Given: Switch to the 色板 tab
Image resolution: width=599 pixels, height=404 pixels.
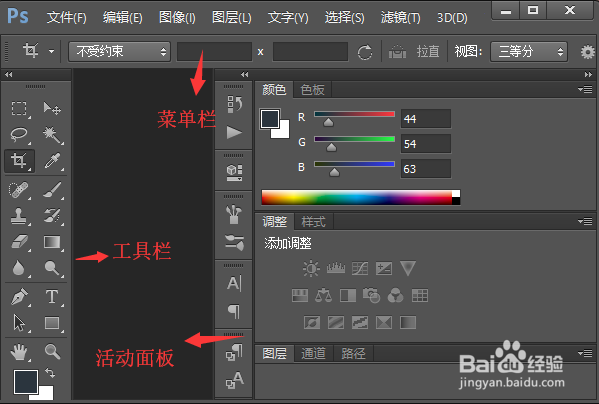Looking at the screenshot, I should click(312, 90).
